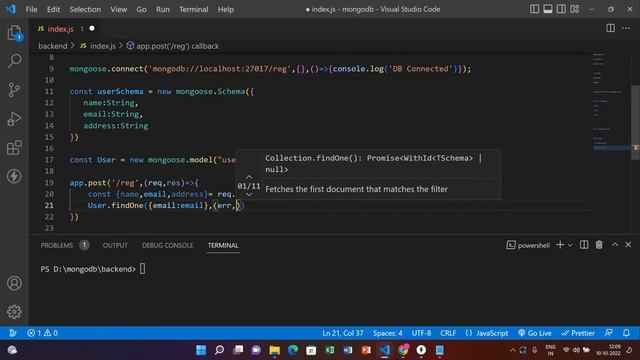This screenshot has height=360, width=640.
Task: Select the powershell terminal label
Action: coord(528,245)
